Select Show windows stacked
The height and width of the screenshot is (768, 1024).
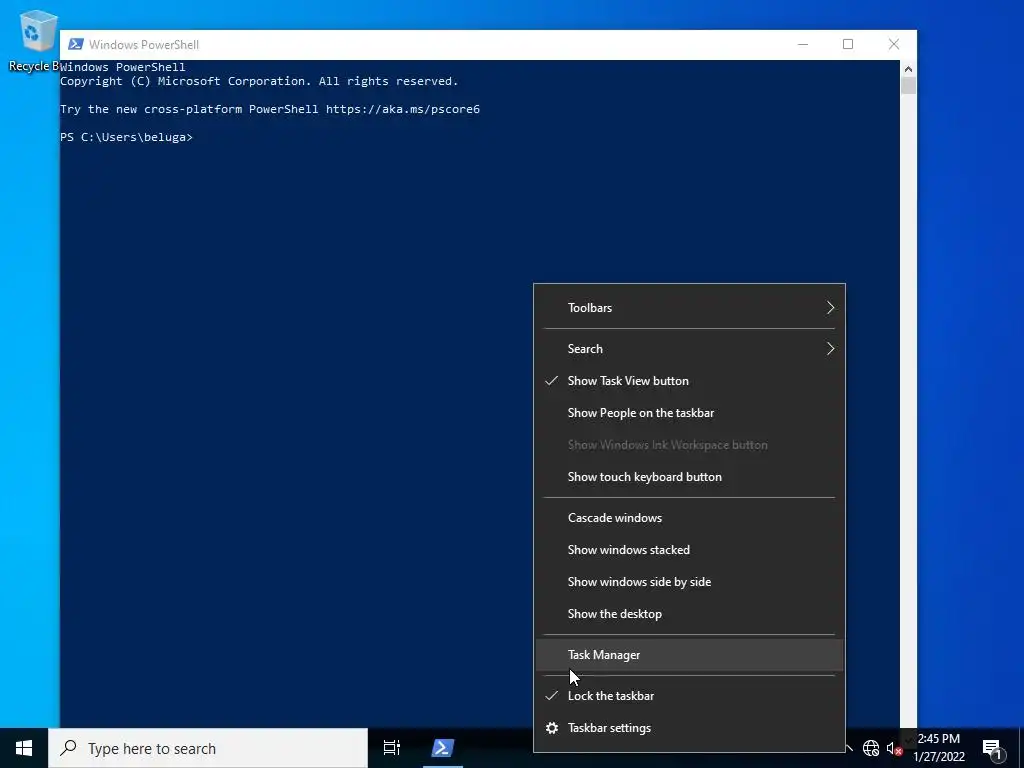(690, 550)
